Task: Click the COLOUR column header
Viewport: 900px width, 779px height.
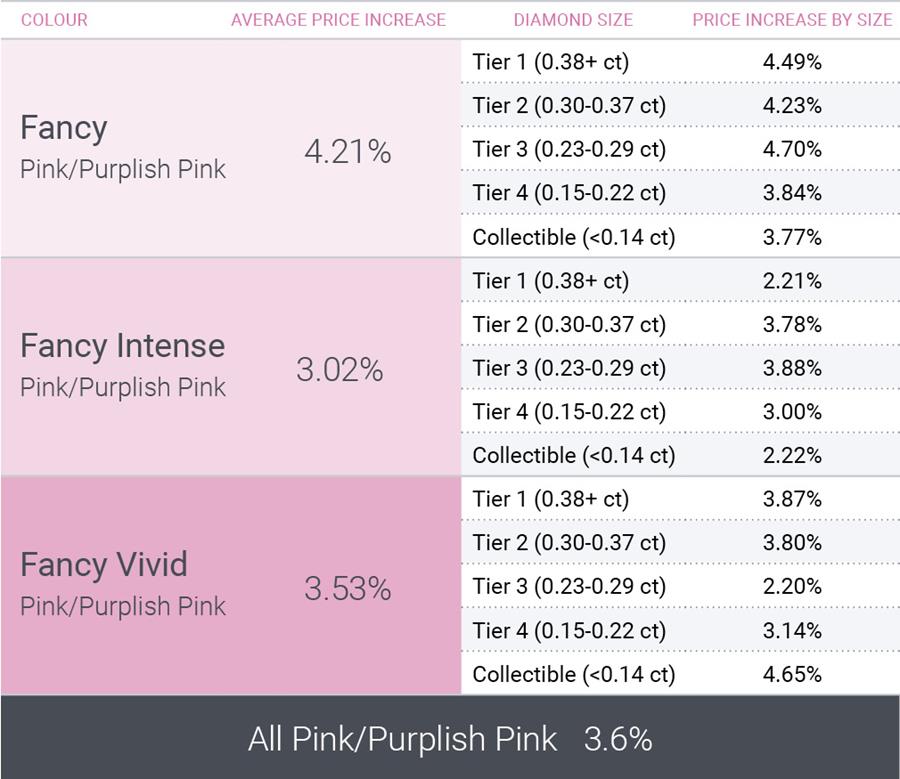Action: pos(55,20)
